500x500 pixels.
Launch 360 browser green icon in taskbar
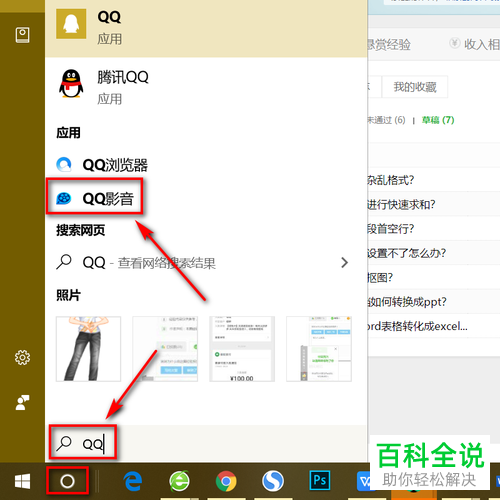tap(179, 481)
